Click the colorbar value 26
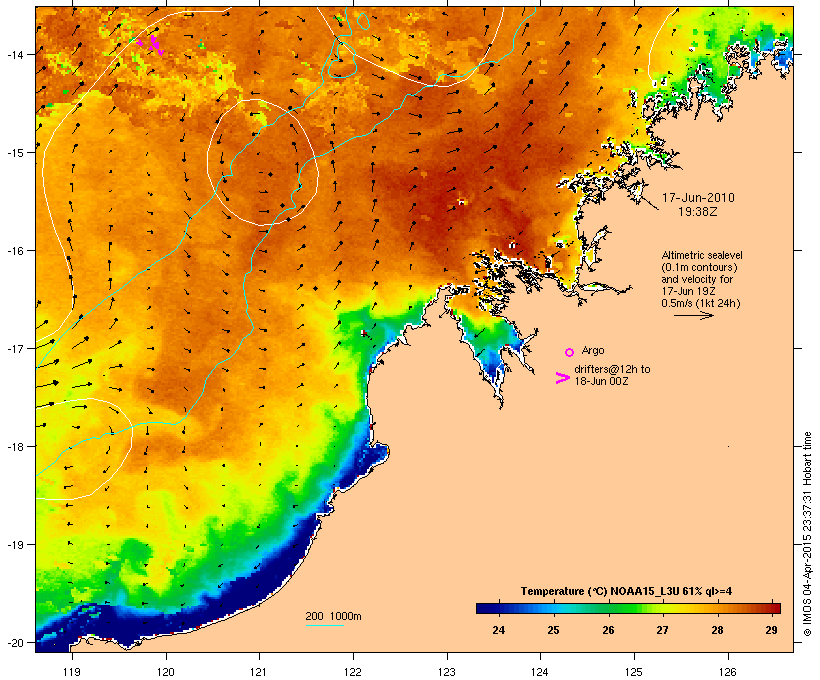The height and width of the screenshot is (680, 820). click(x=608, y=630)
